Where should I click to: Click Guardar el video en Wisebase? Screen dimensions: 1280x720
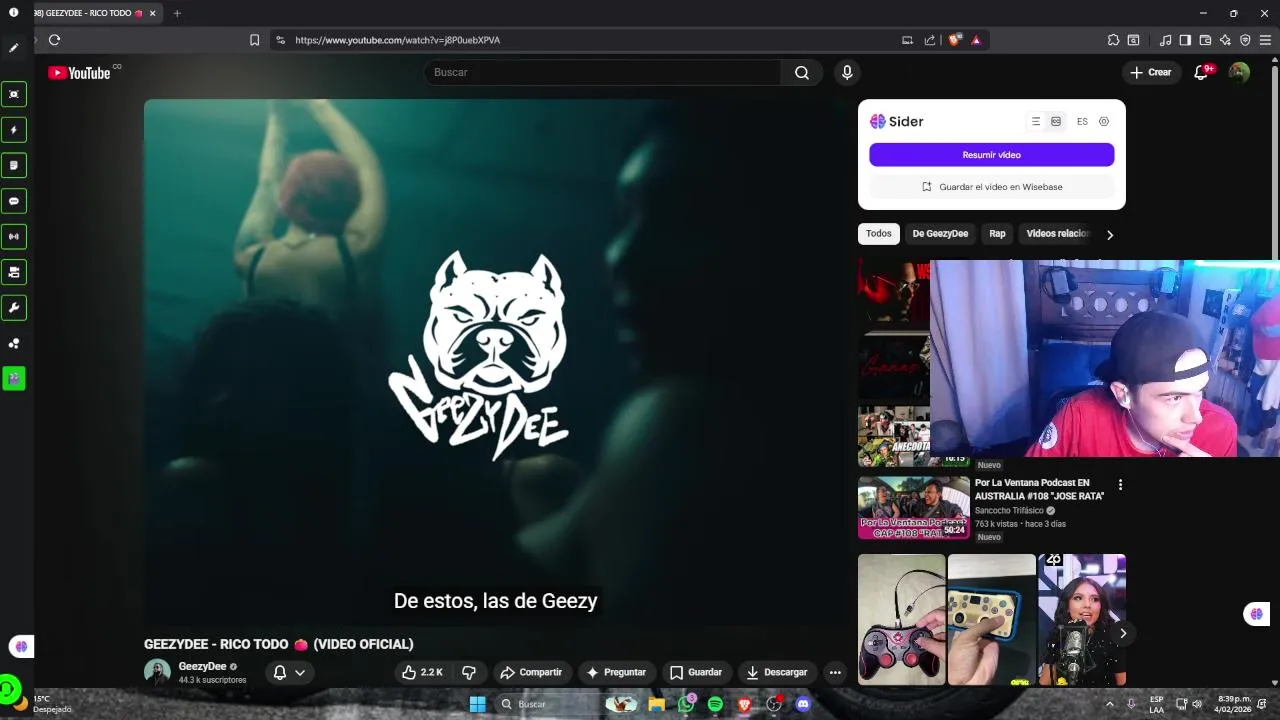pos(991,187)
